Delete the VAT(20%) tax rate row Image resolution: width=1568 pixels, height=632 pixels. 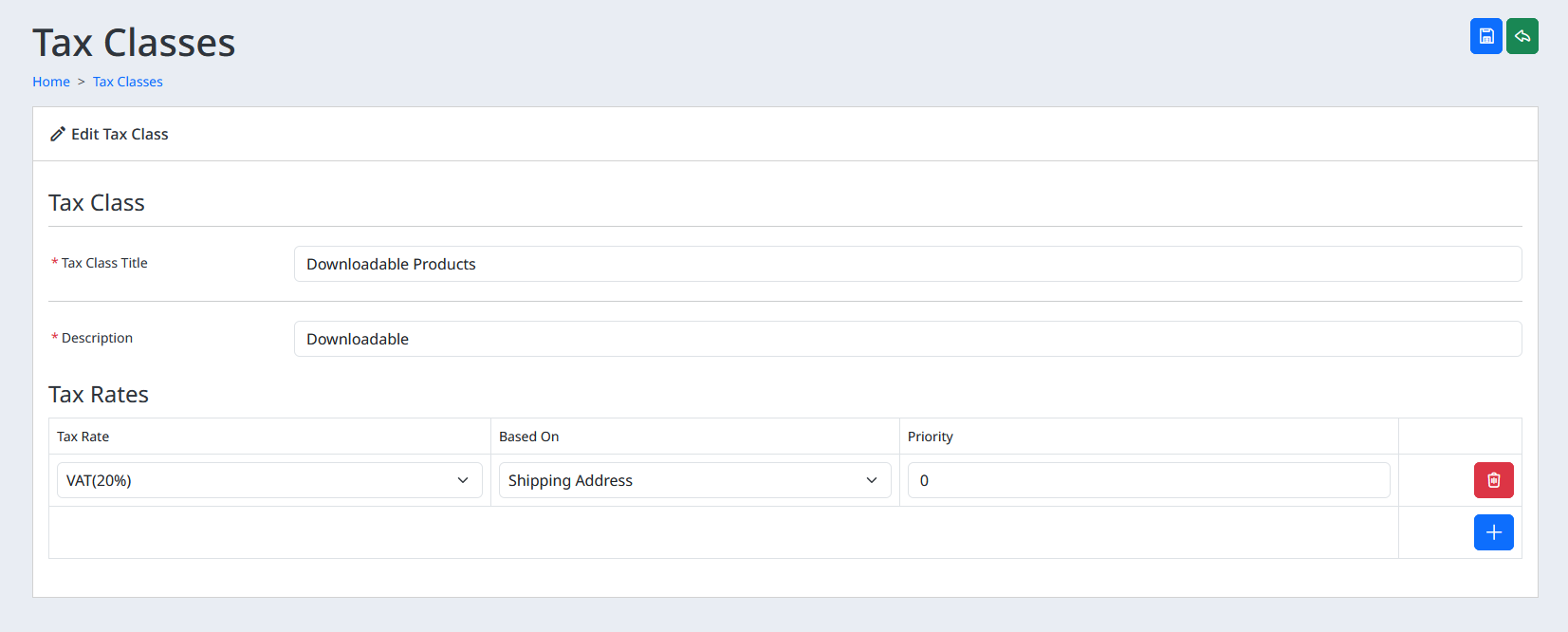pyautogui.click(x=1493, y=480)
